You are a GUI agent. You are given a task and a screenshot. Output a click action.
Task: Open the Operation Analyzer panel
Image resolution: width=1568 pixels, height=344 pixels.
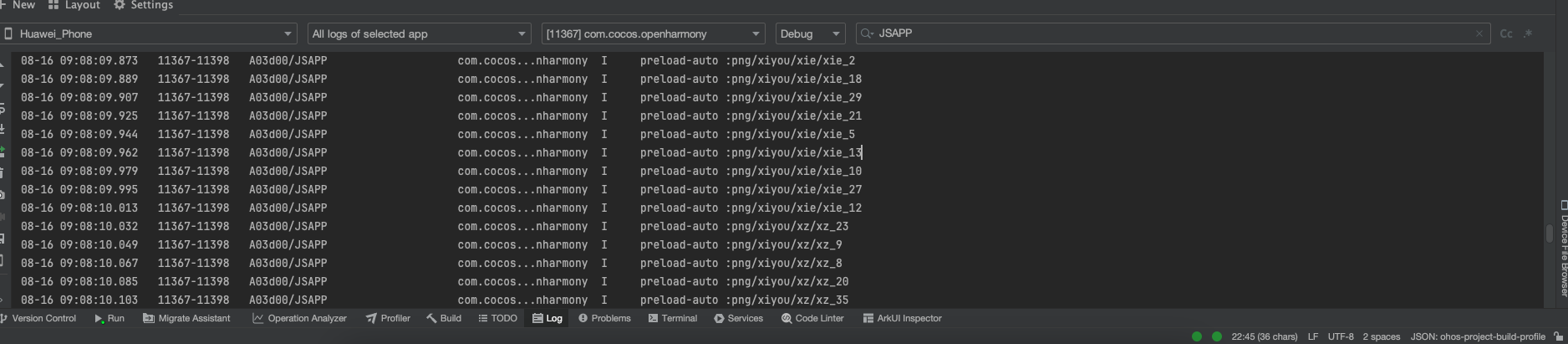click(299, 318)
